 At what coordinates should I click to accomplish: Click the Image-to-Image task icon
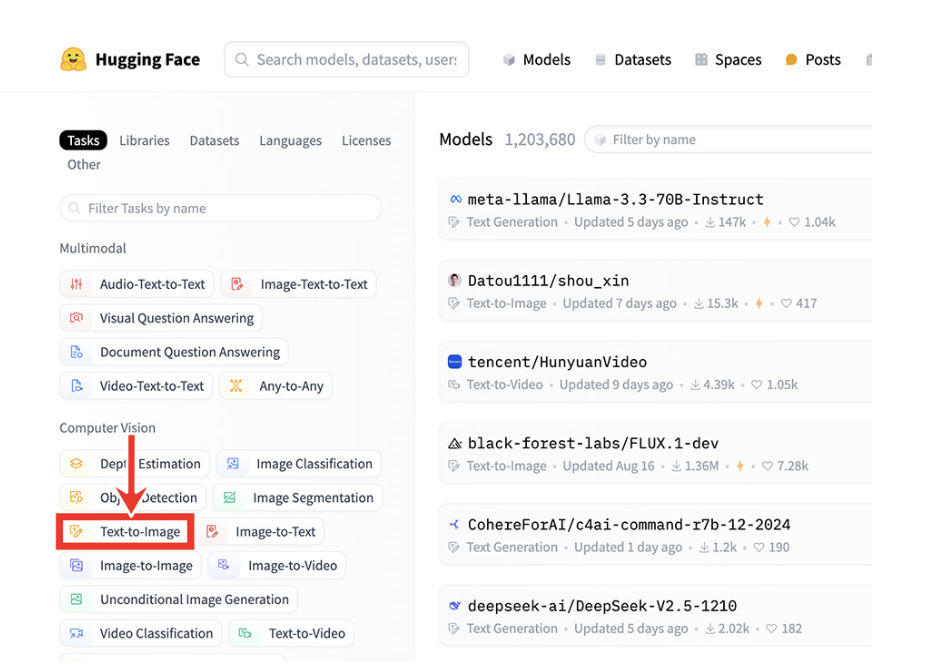point(77,565)
